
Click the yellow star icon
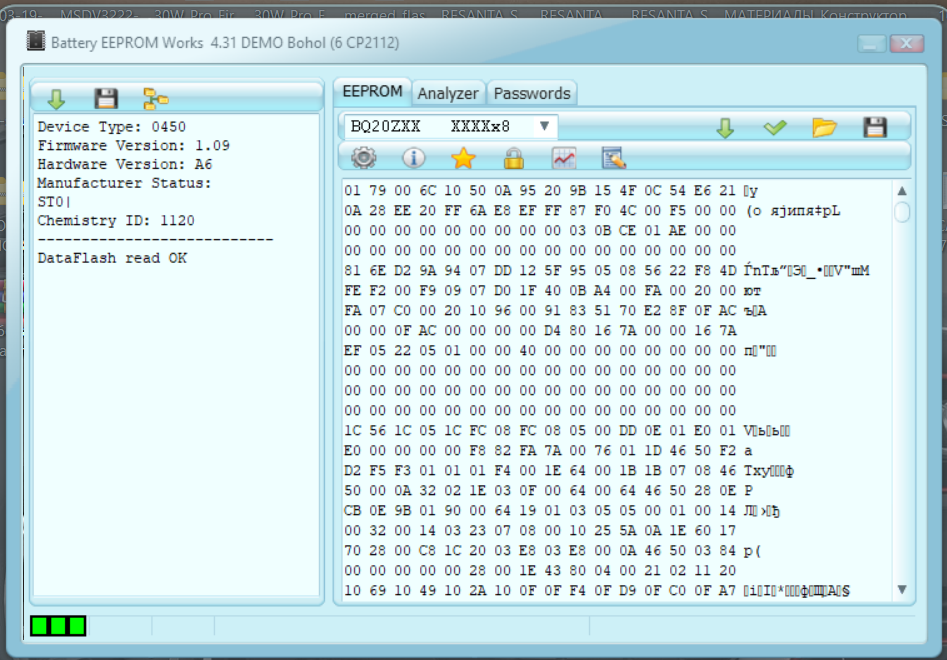[x=463, y=158]
